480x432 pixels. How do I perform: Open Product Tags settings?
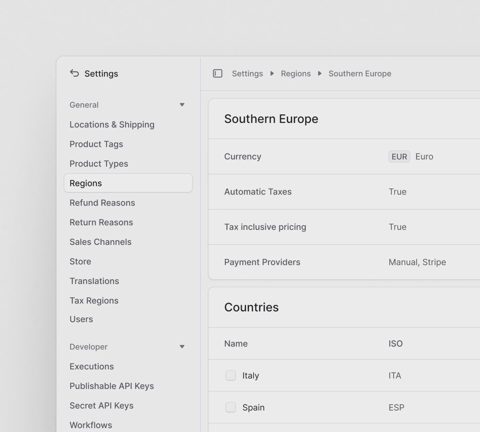(96, 144)
